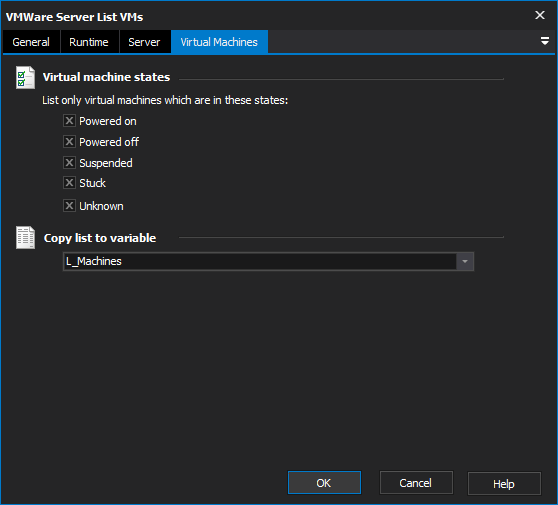Confirm with the OK button
Viewport: 558px width, 505px height.
324,483
